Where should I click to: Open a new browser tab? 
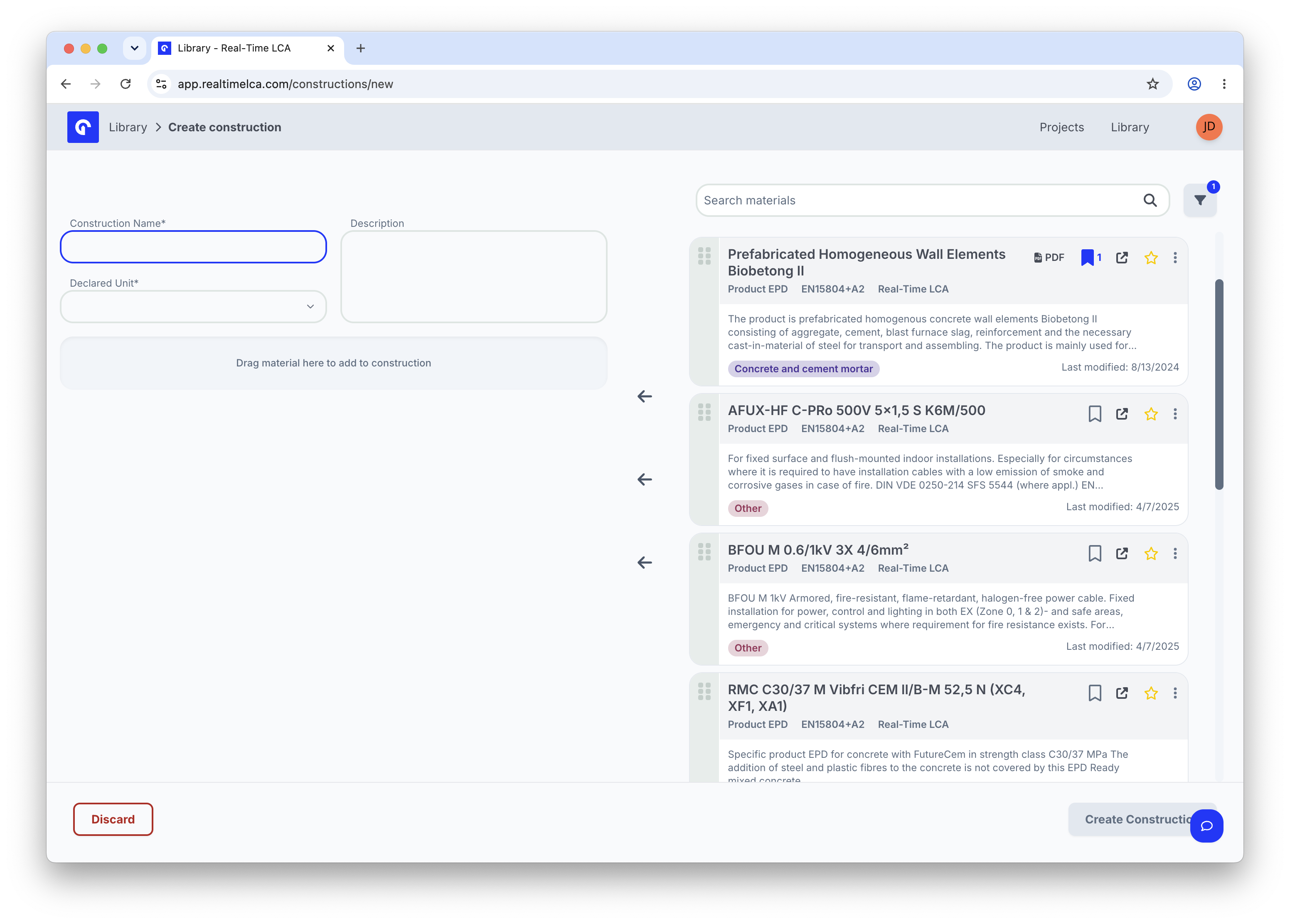coord(361,48)
